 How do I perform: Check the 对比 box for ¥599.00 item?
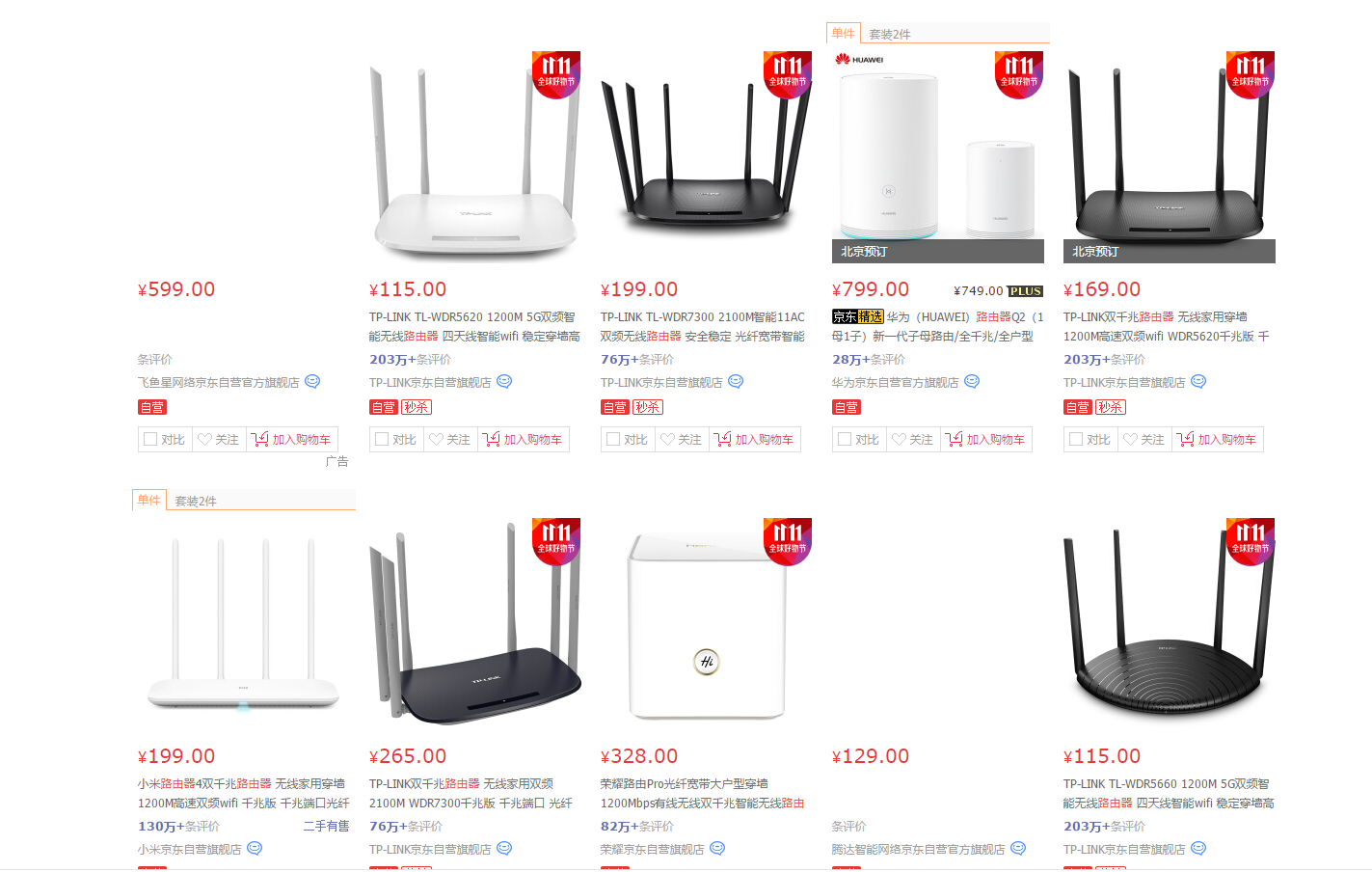pyautogui.click(x=150, y=440)
